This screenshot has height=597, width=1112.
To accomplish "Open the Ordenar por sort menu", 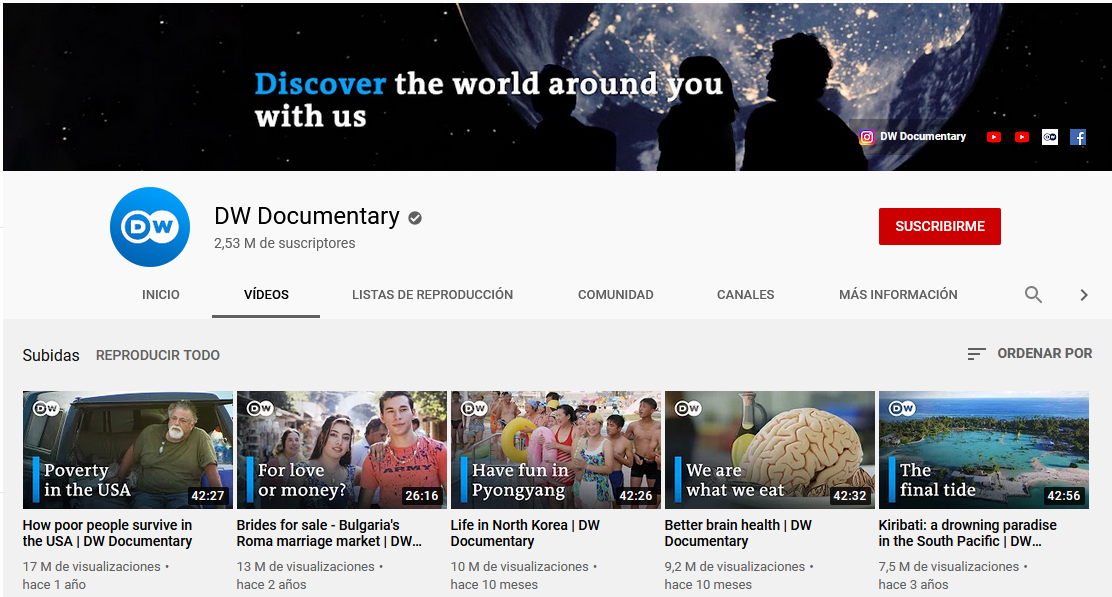I will [x=1030, y=353].
